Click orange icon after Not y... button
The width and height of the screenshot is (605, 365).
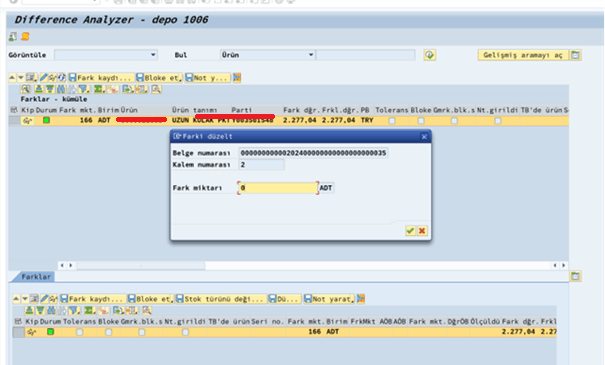coord(237,78)
